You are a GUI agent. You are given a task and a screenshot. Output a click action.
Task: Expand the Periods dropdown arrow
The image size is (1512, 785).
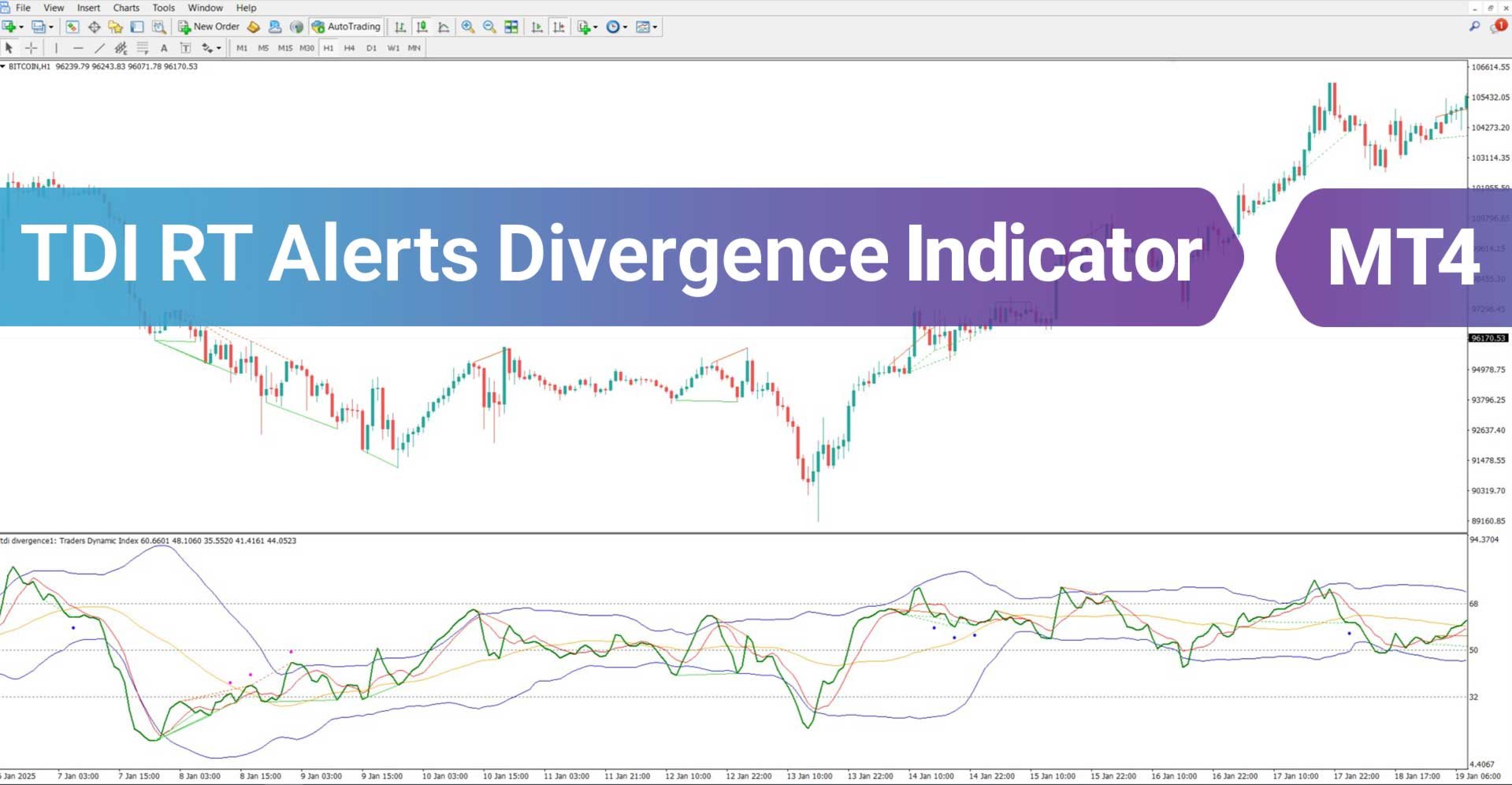tap(625, 27)
